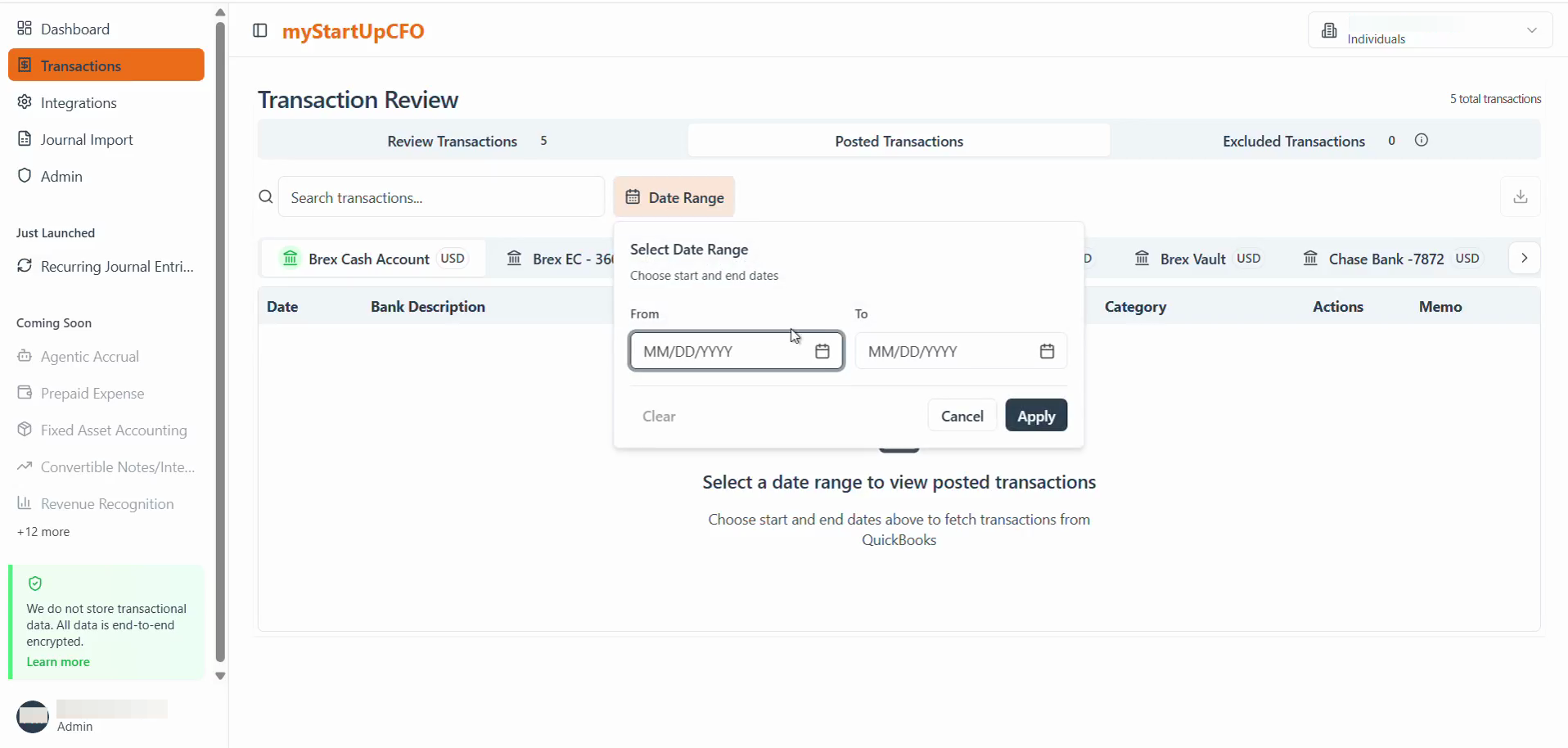Image resolution: width=1568 pixels, height=748 pixels.
Task: Click the green bank icon for Brex Cash
Action: (x=291, y=259)
